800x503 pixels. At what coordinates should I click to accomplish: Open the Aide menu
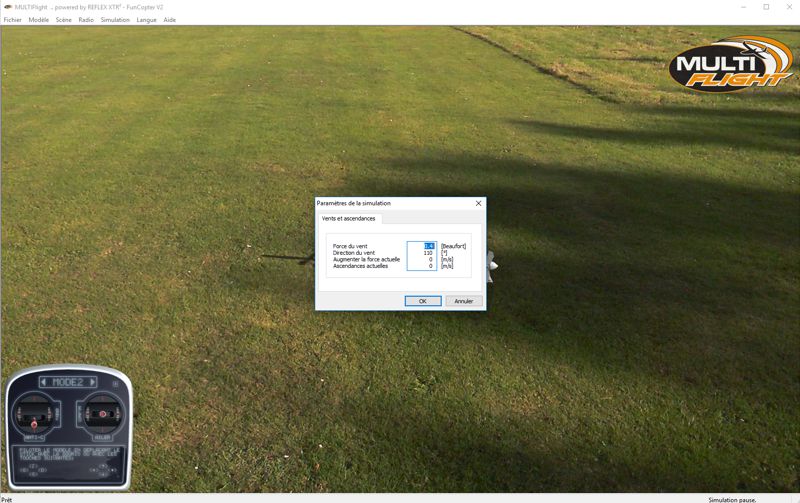[170, 20]
